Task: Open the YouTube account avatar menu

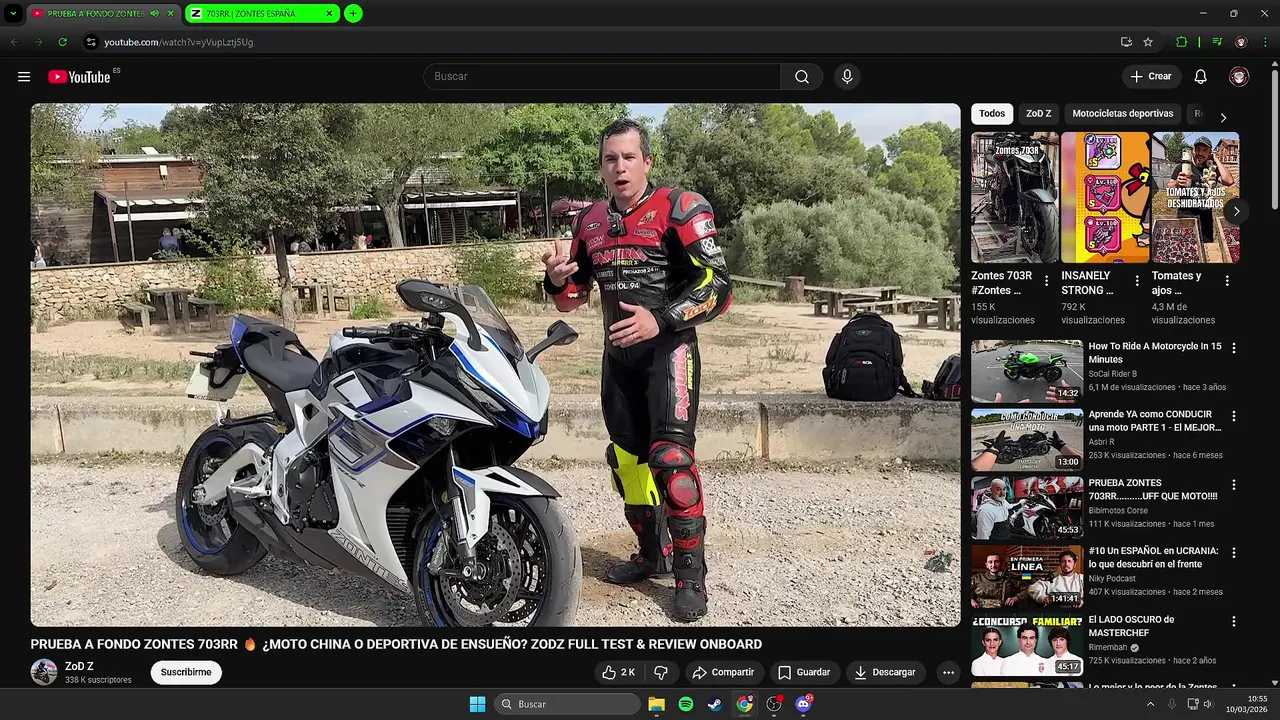Action: coord(1239,77)
